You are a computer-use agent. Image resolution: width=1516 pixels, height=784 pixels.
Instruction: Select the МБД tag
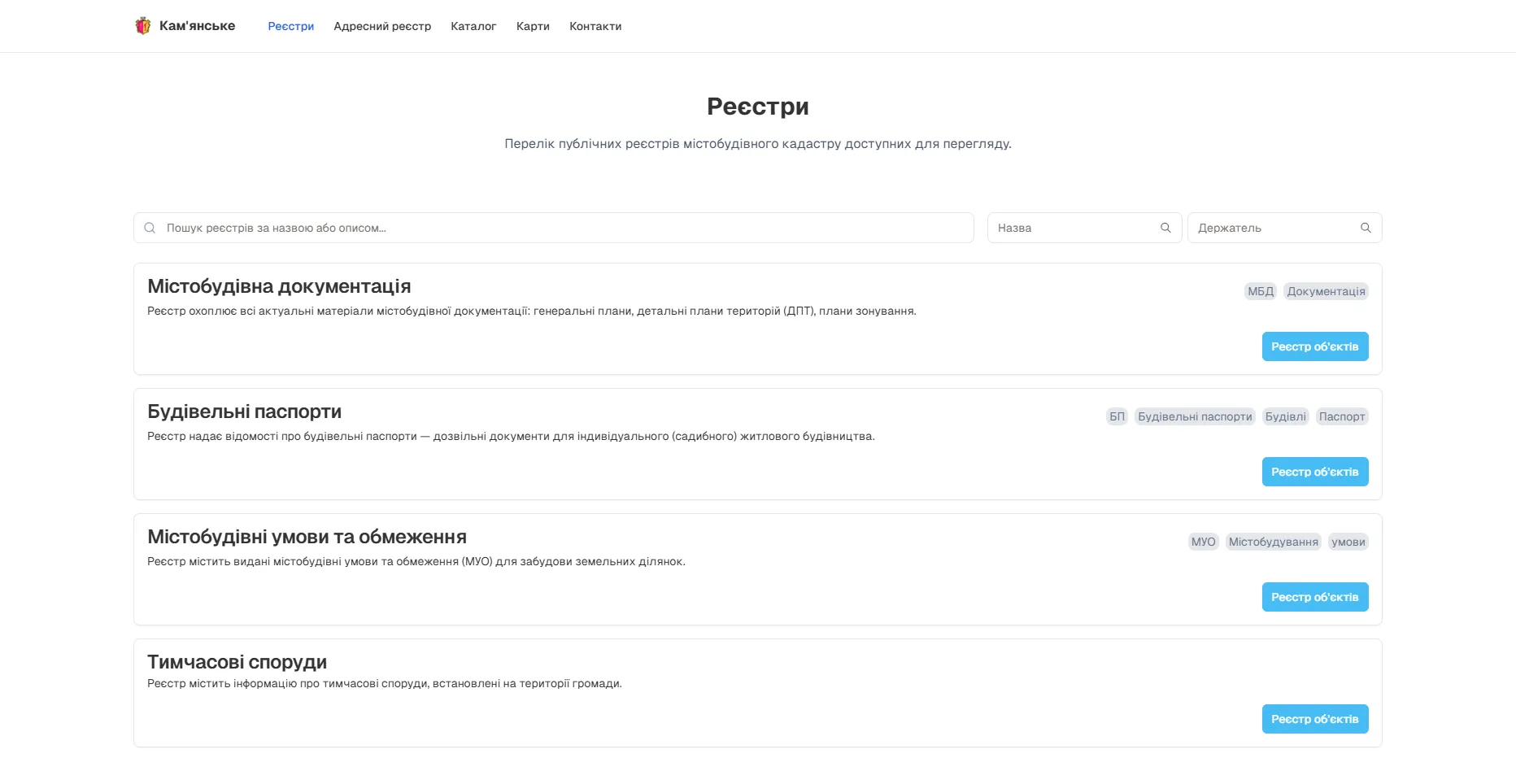(1261, 291)
